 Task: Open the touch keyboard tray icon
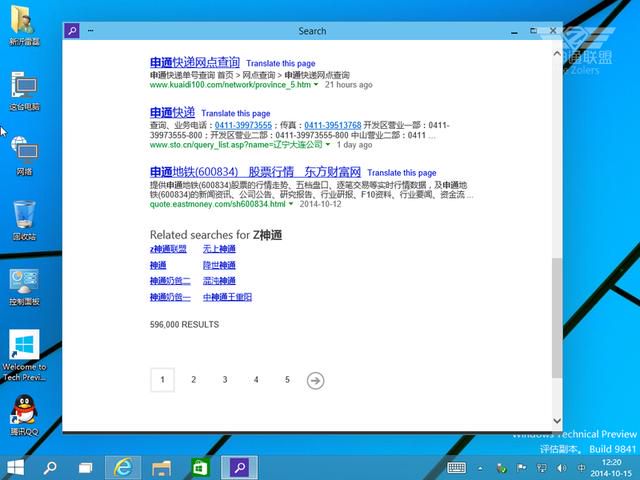tap(456, 468)
